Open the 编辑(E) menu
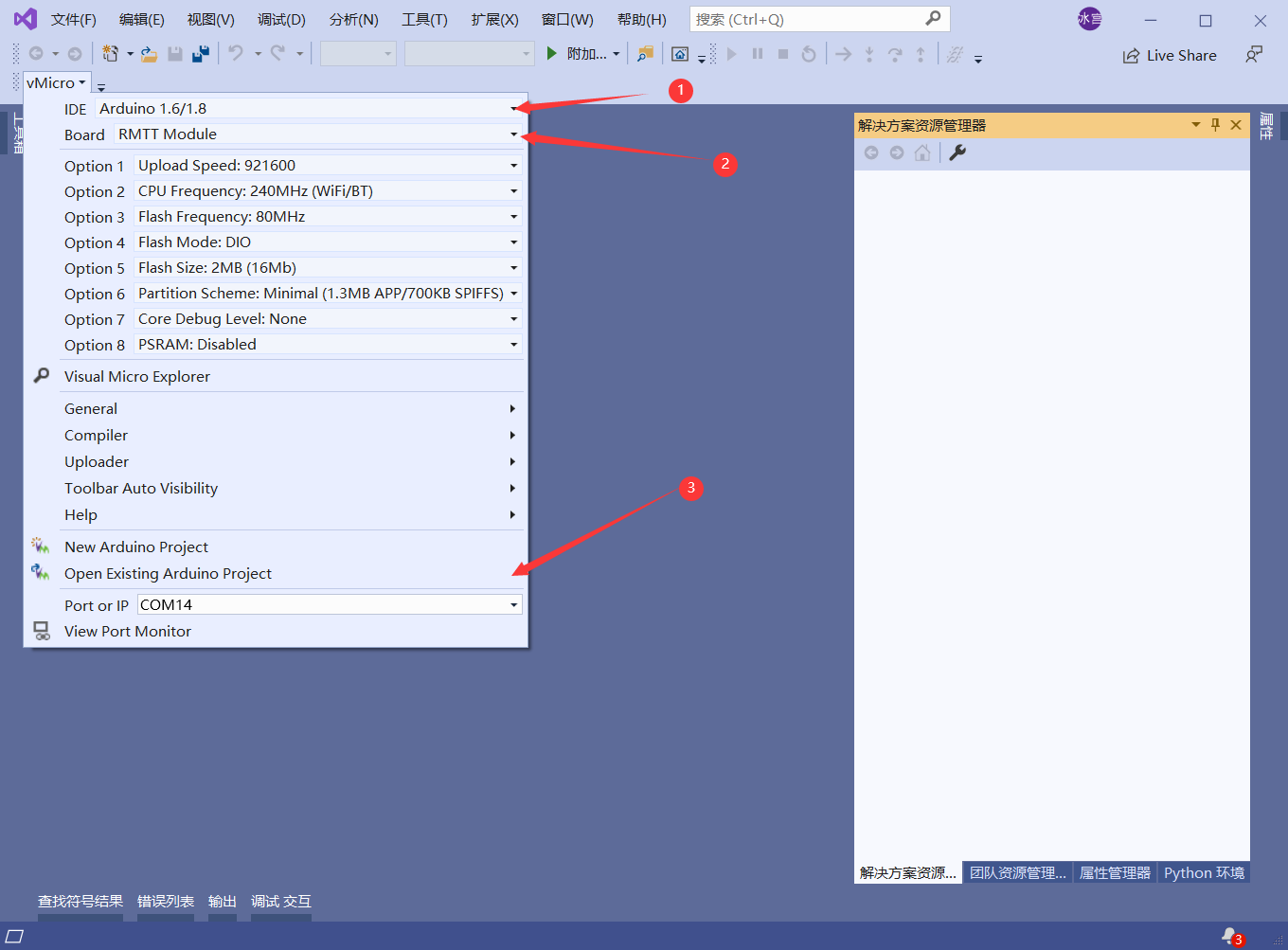1288x950 pixels. (x=142, y=19)
